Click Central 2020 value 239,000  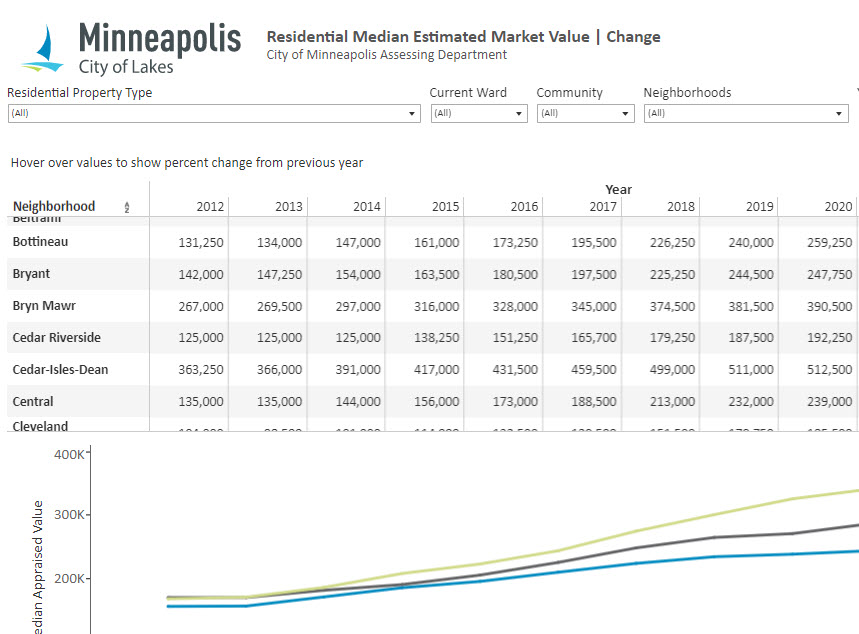pos(829,402)
